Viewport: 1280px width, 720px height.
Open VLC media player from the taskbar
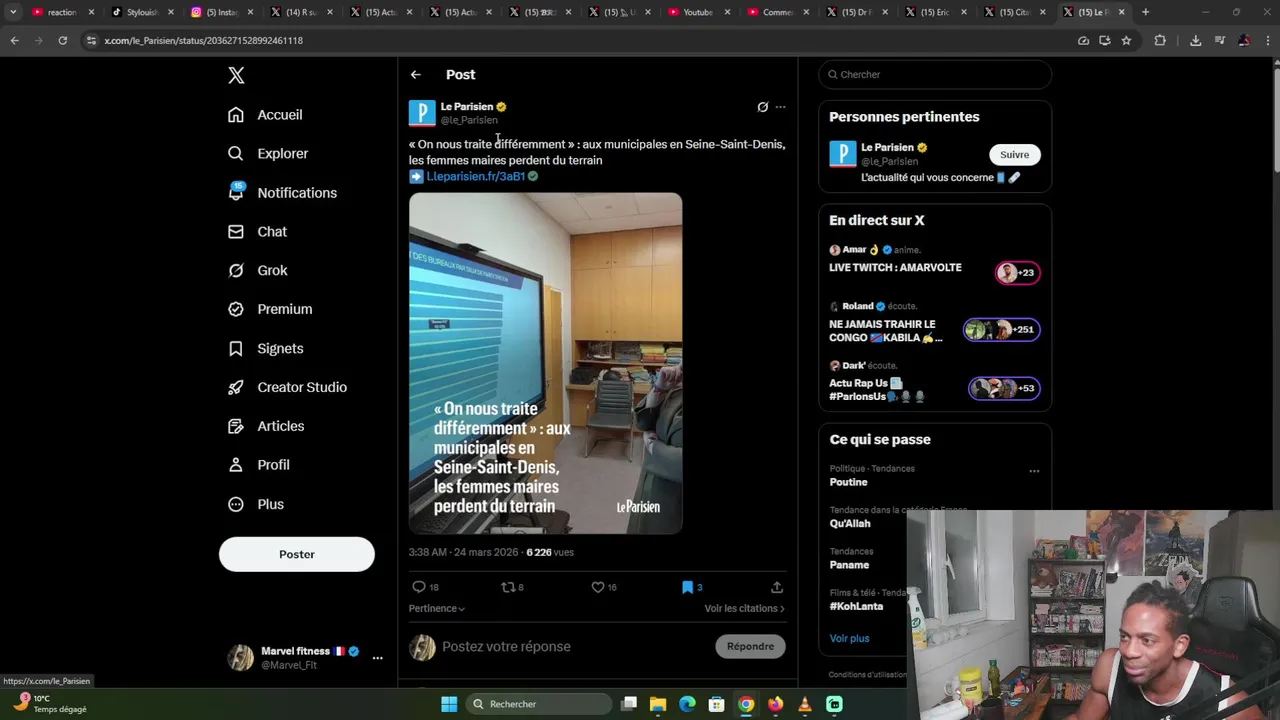804,705
